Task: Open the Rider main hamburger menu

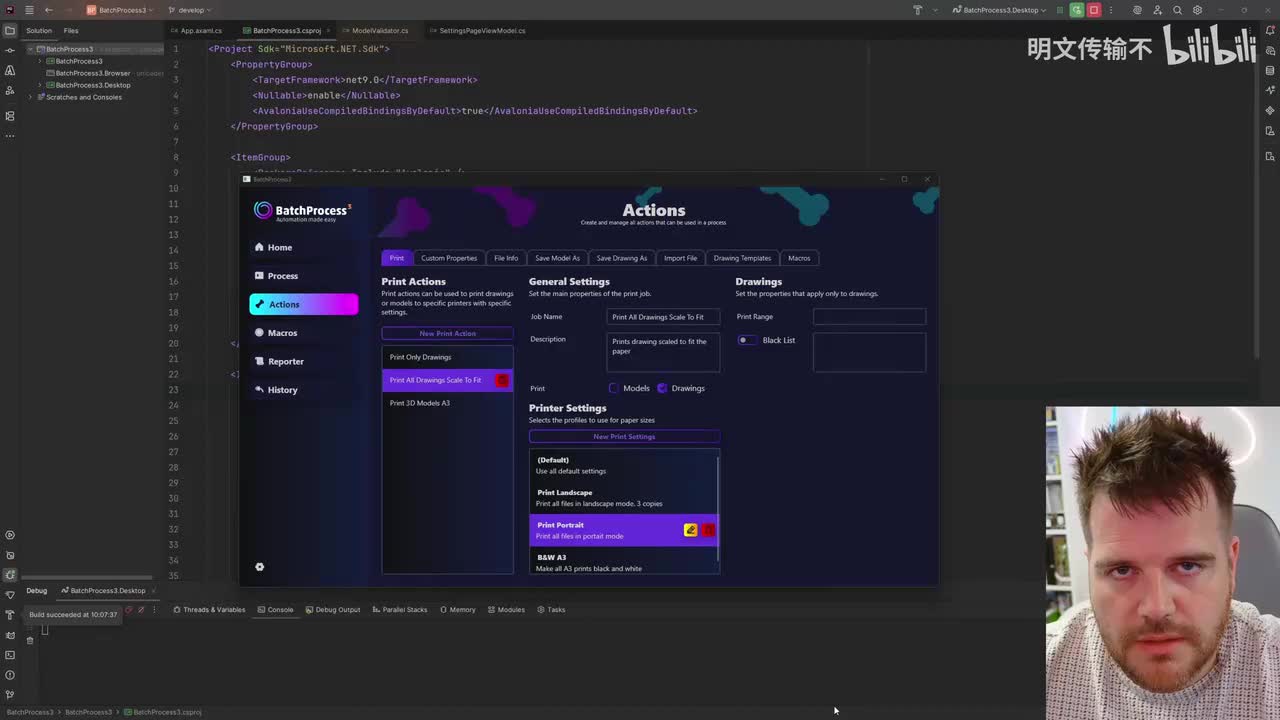Action: pos(29,10)
